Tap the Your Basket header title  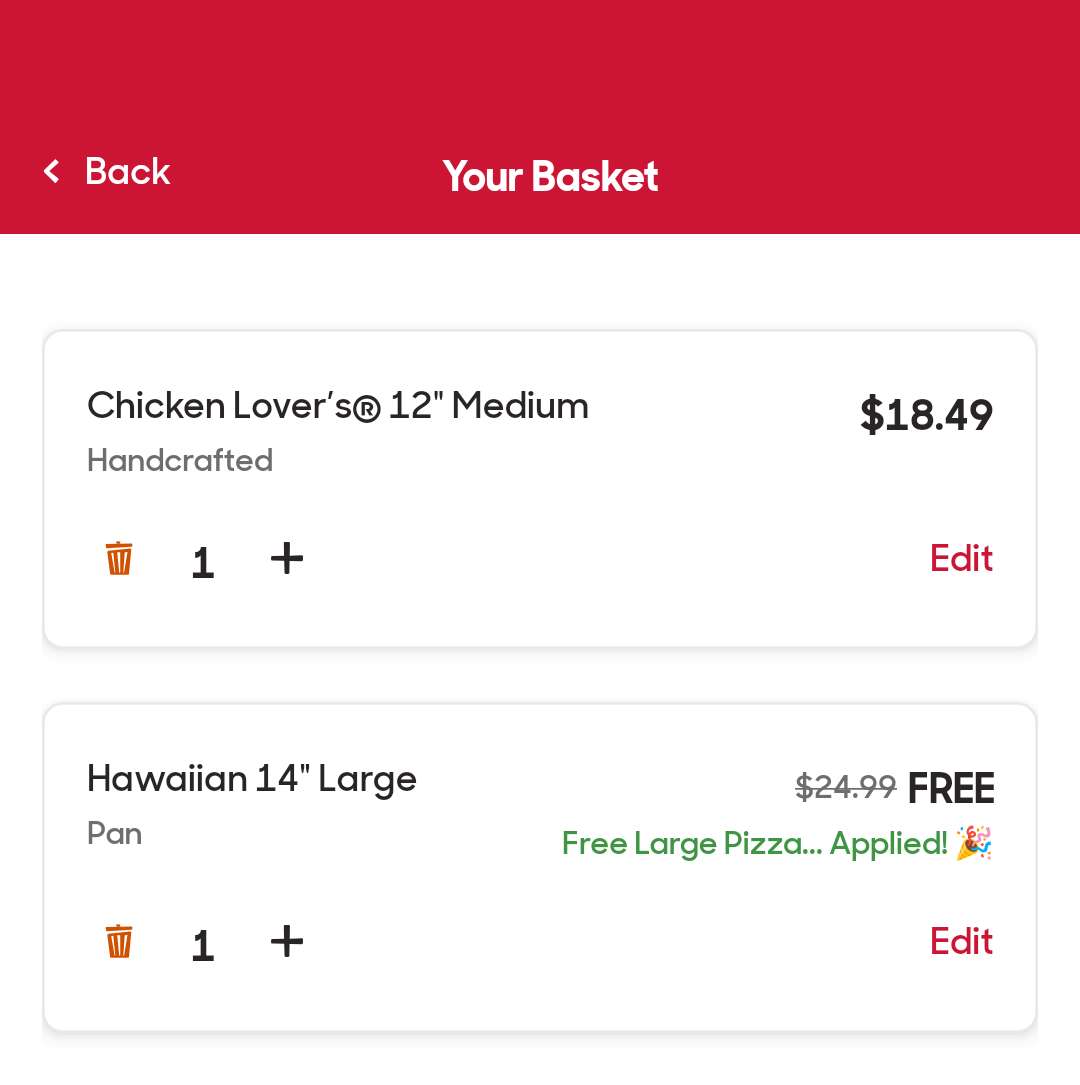(x=550, y=177)
